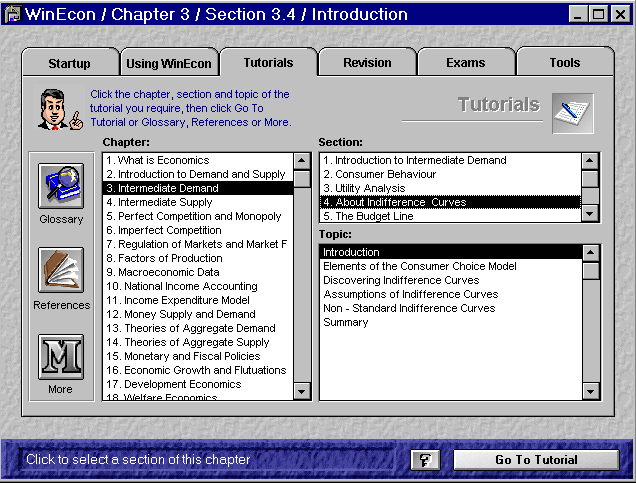Select 'Elements of the Consumer Choice Model'

click(x=451, y=266)
